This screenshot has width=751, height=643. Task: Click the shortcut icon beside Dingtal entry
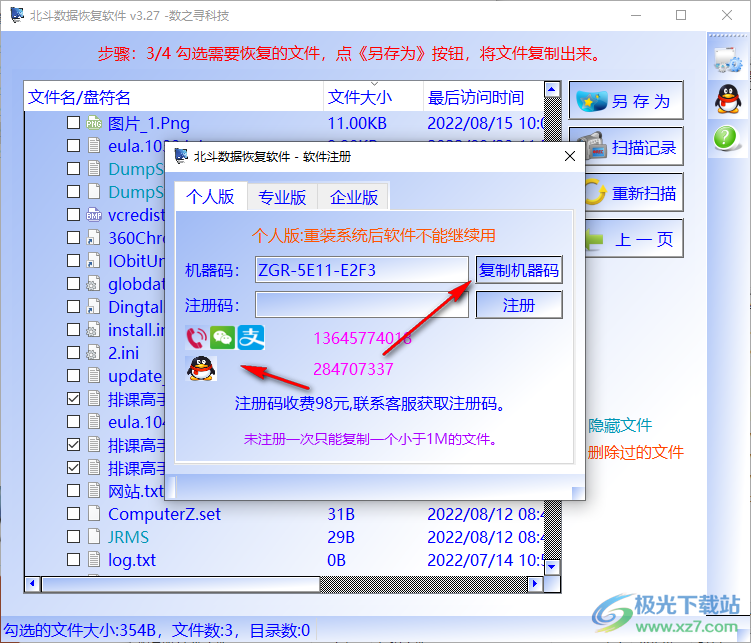coord(93,307)
